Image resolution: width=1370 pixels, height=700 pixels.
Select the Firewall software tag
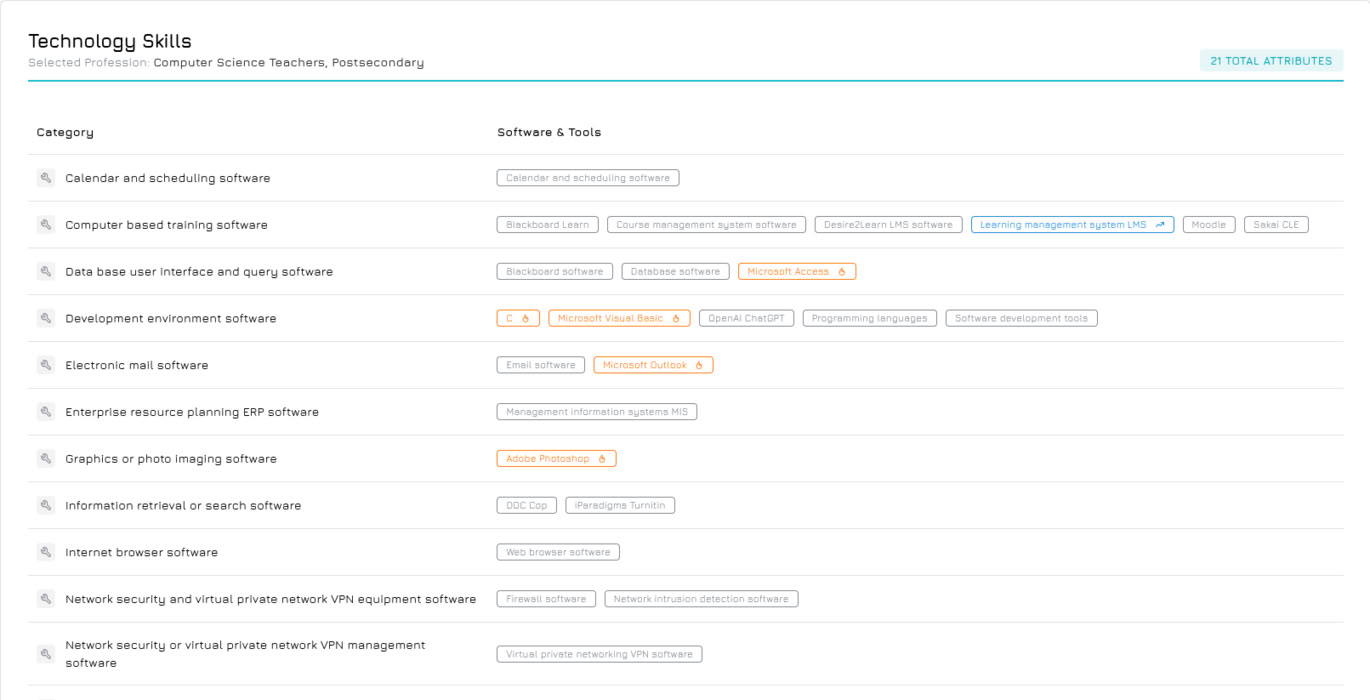click(x=546, y=599)
